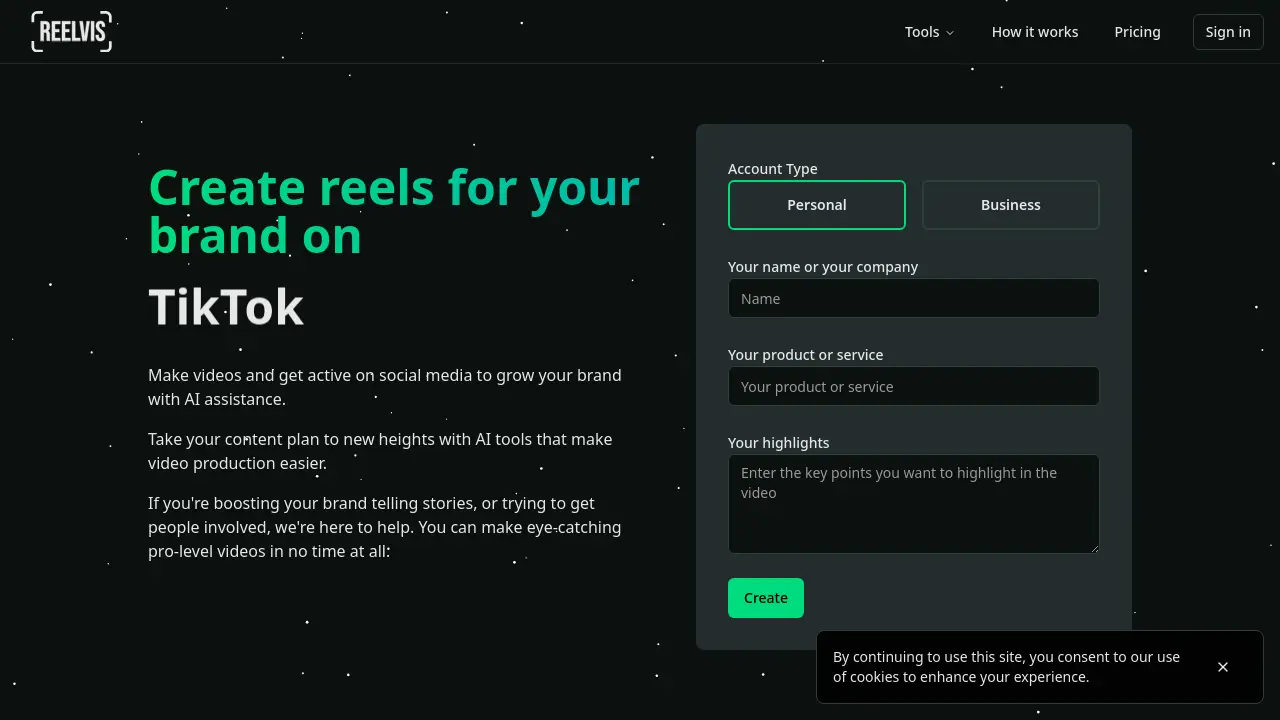Screen dimensions: 1280x720
Task: Click the TikTok heading text
Action: coord(226,307)
